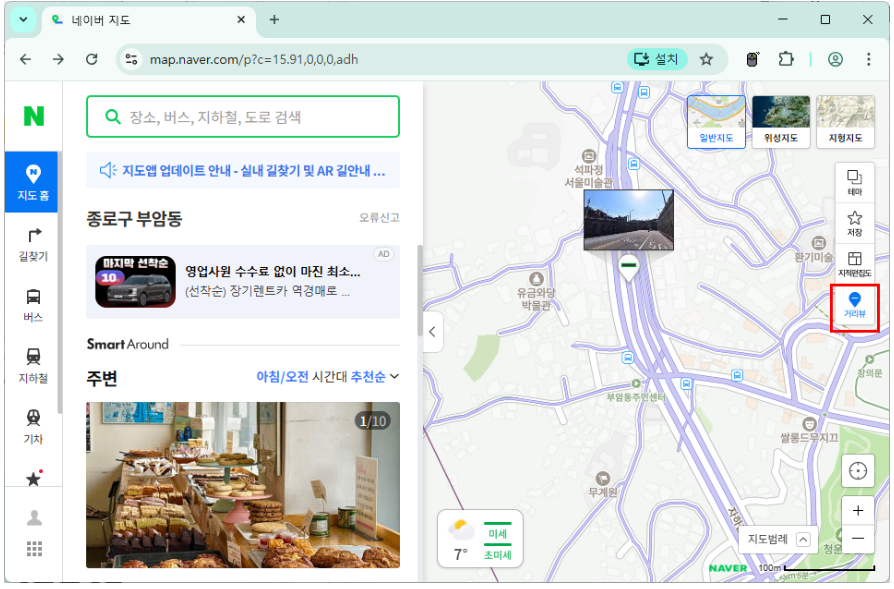Select the 지도 홈 tab

point(33,182)
